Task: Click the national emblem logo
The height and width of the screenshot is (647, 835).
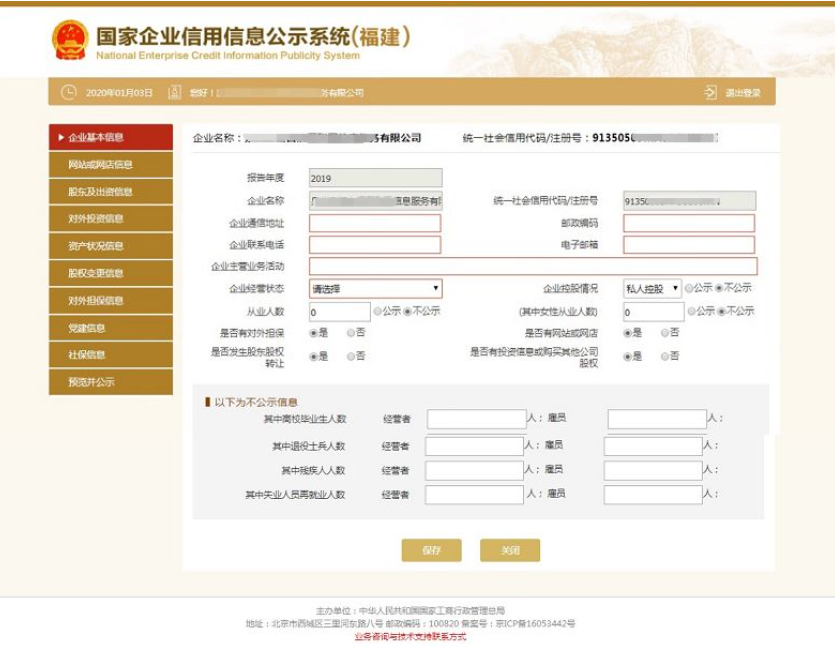Action: 70,40
